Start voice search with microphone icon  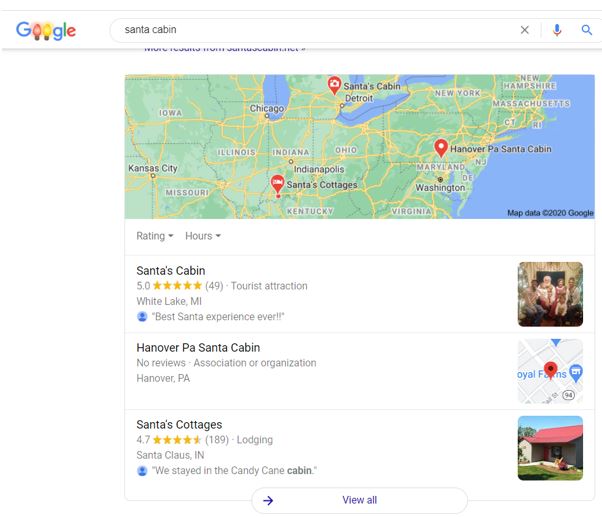pyautogui.click(x=557, y=30)
